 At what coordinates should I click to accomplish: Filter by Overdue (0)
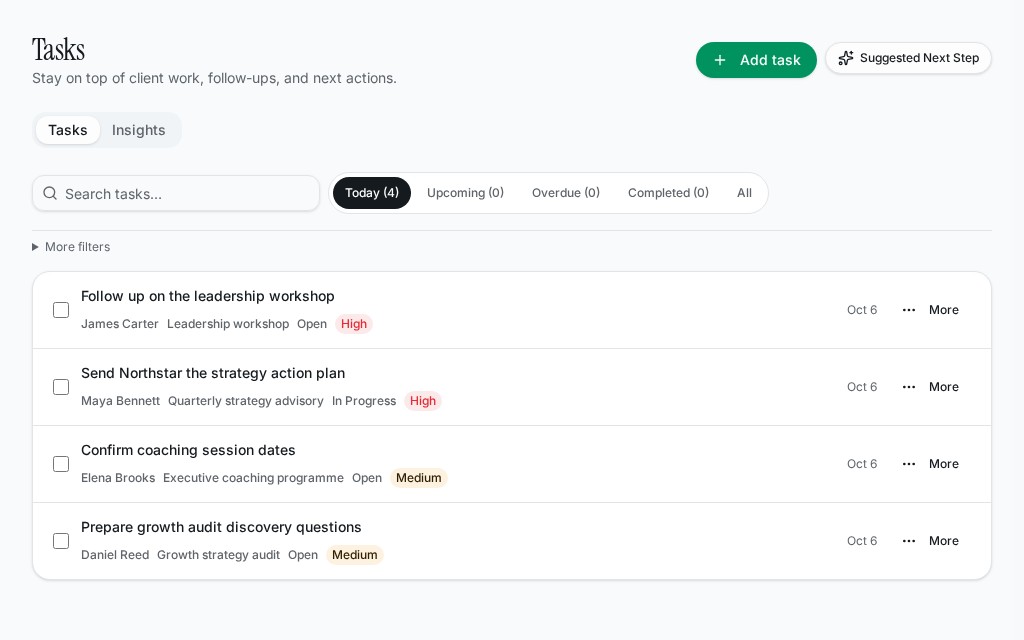point(566,193)
